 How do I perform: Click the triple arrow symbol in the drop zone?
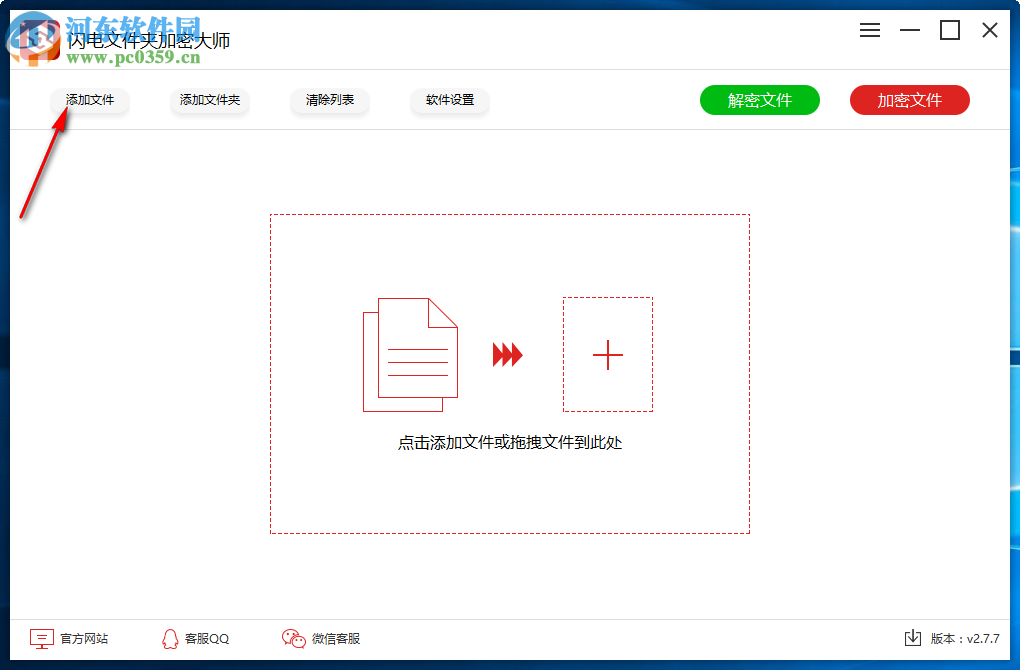pos(508,355)
